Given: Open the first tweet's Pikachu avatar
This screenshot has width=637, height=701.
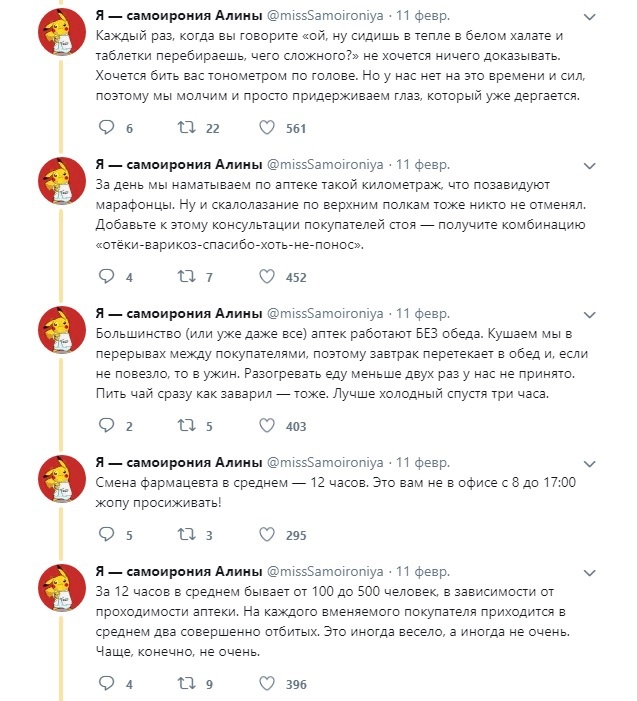Looking at the screenshot, I should [60, 37].
